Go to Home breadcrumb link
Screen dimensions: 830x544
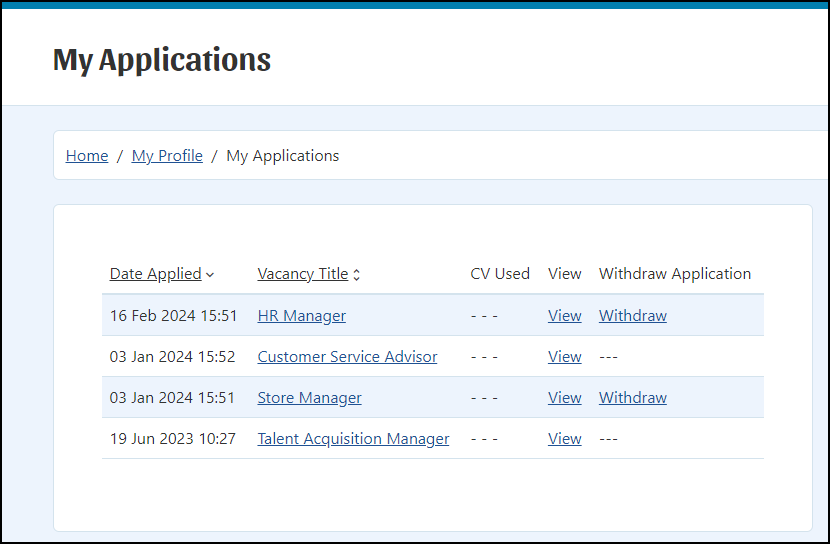[87, 156]
